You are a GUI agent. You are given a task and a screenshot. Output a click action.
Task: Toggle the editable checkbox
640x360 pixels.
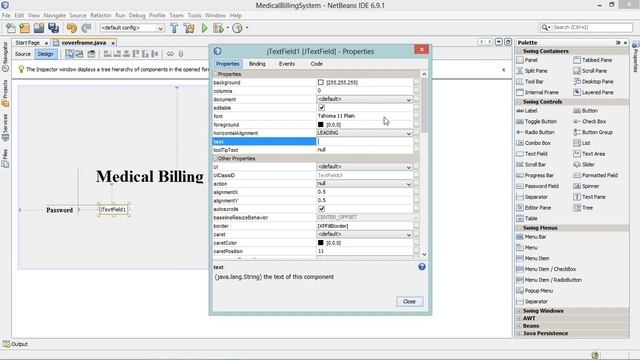322,108
